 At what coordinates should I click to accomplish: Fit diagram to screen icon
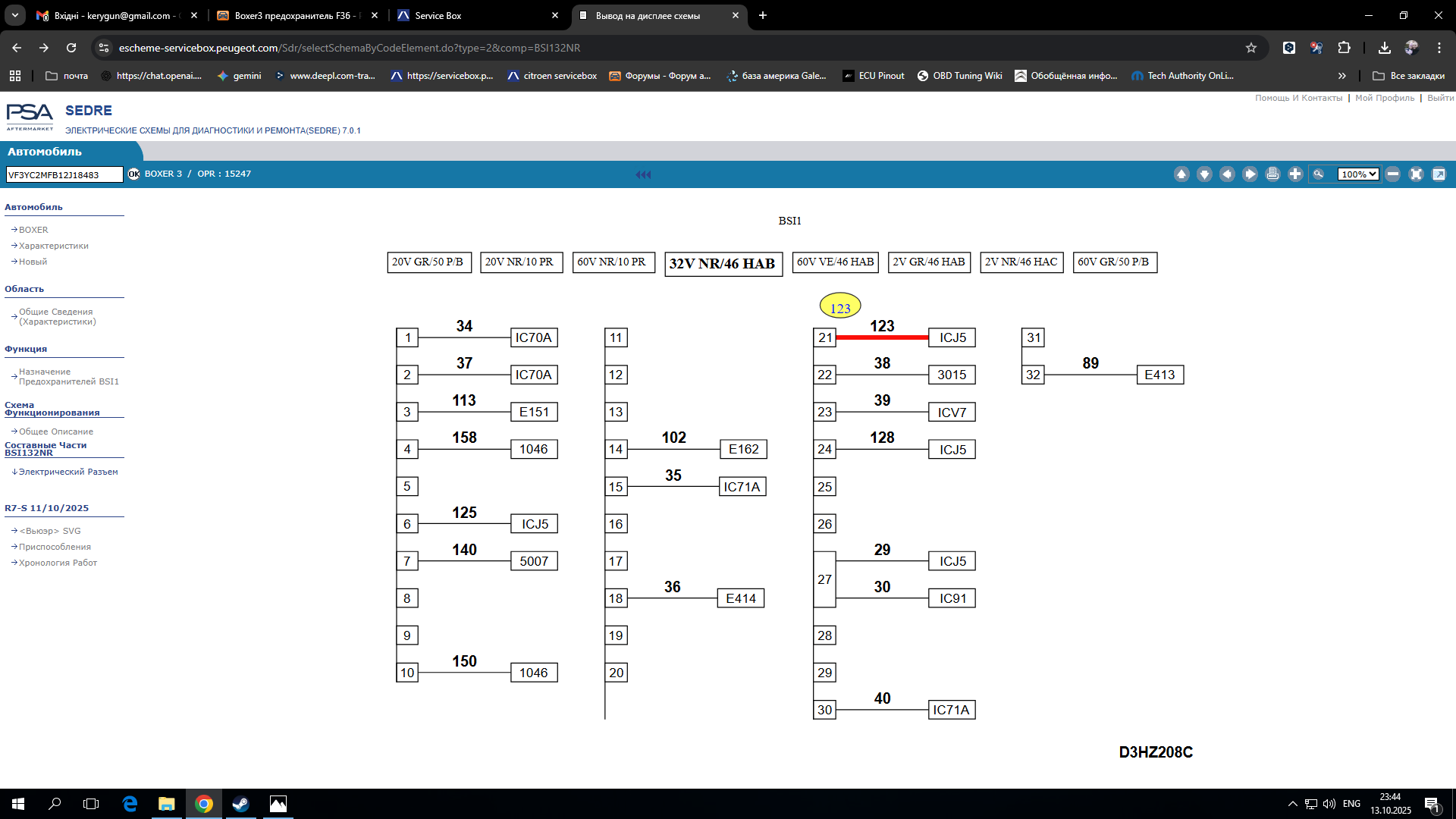click(1416, 174)
